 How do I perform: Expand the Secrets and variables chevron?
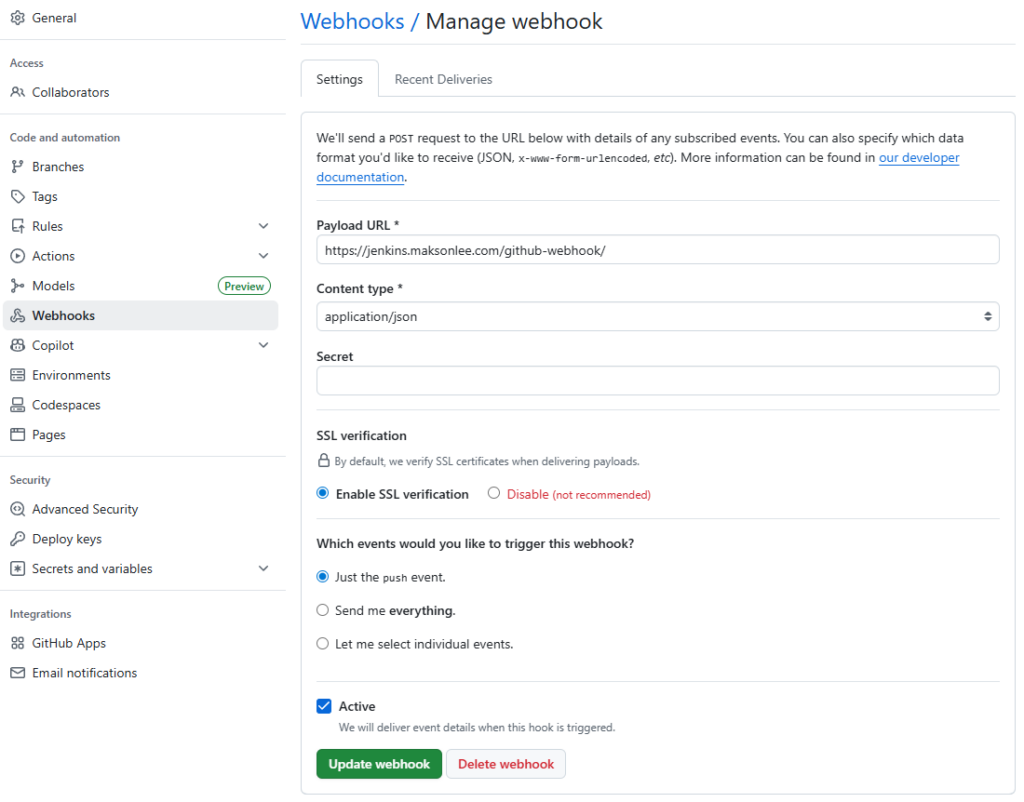[263, 569]
